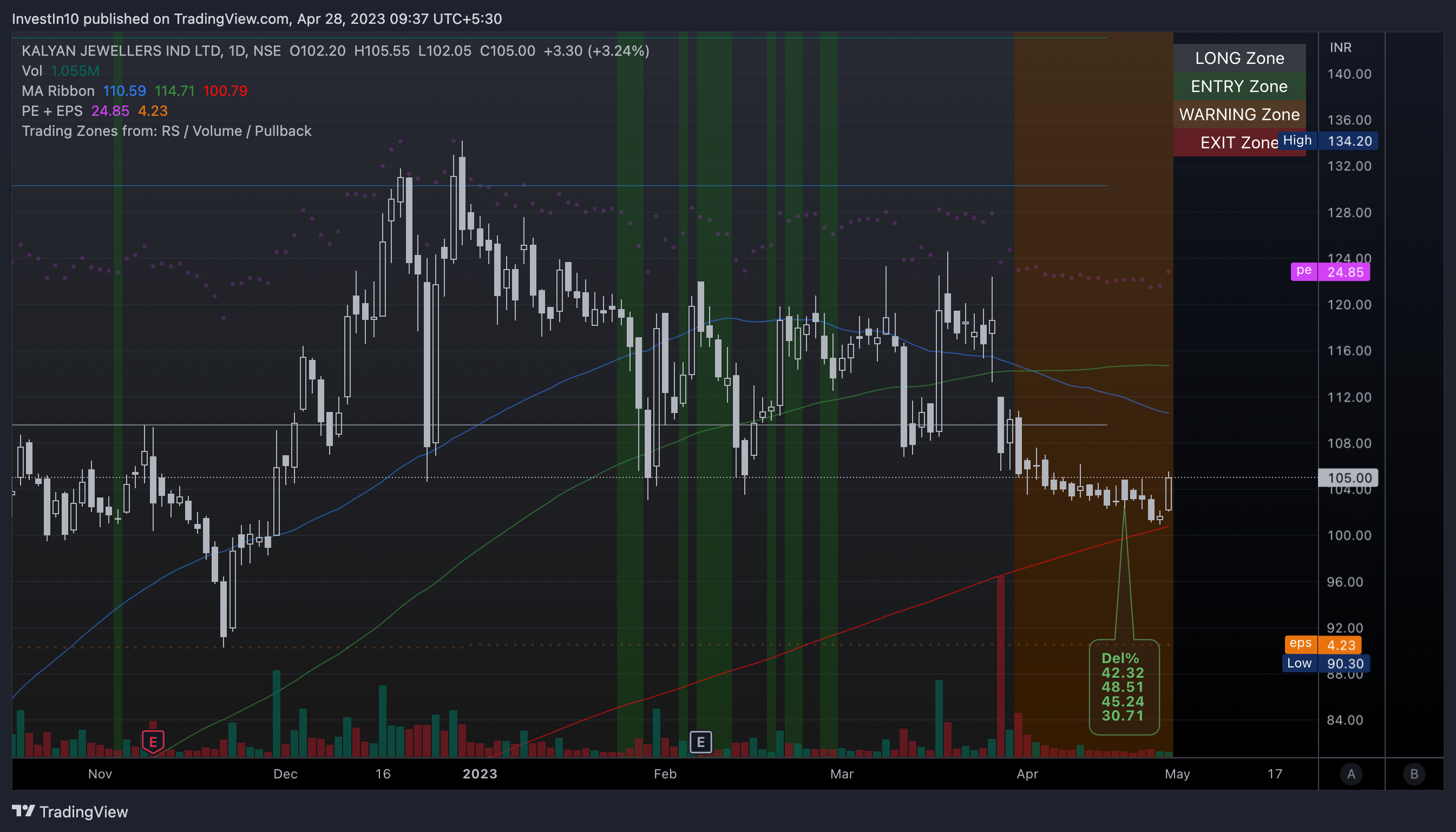Click the Dec label on time axis
Image resolution: width=1456 pixels, height=832 pixels.
tap(285, 774)
